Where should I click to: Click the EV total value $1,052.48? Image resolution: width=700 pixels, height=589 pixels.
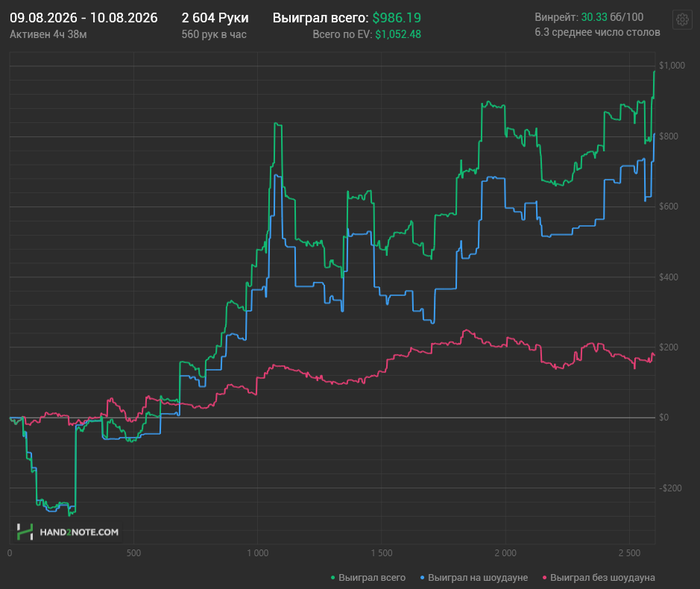398,34
